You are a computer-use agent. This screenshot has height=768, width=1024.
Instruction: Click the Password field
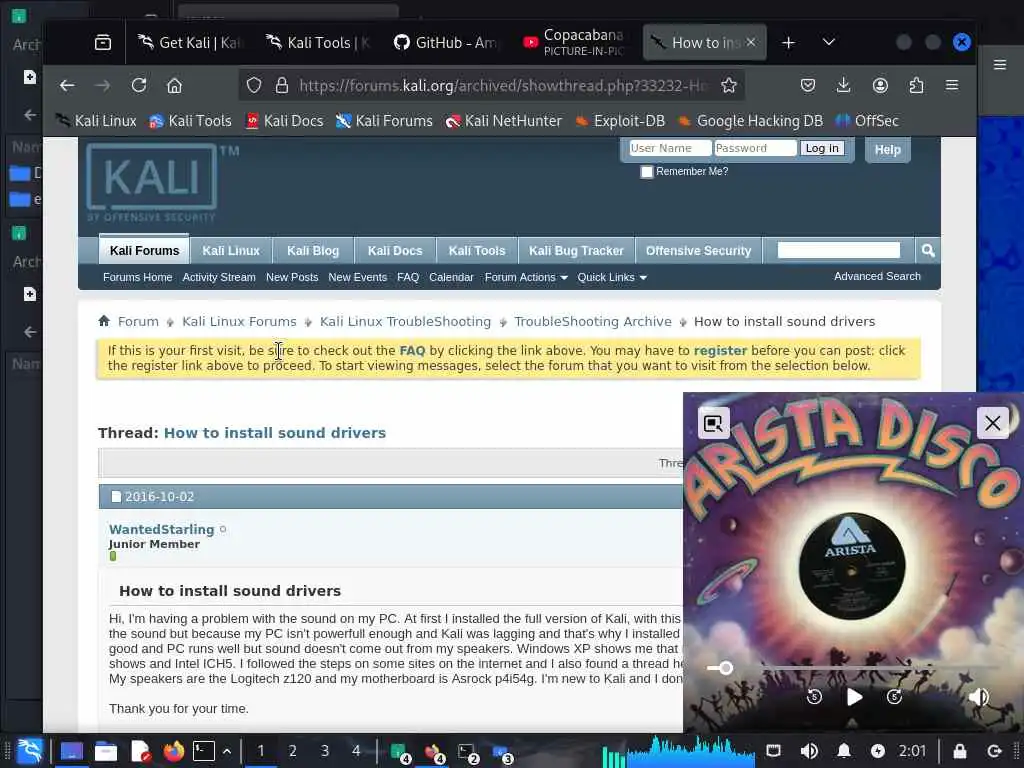[755, 148]
